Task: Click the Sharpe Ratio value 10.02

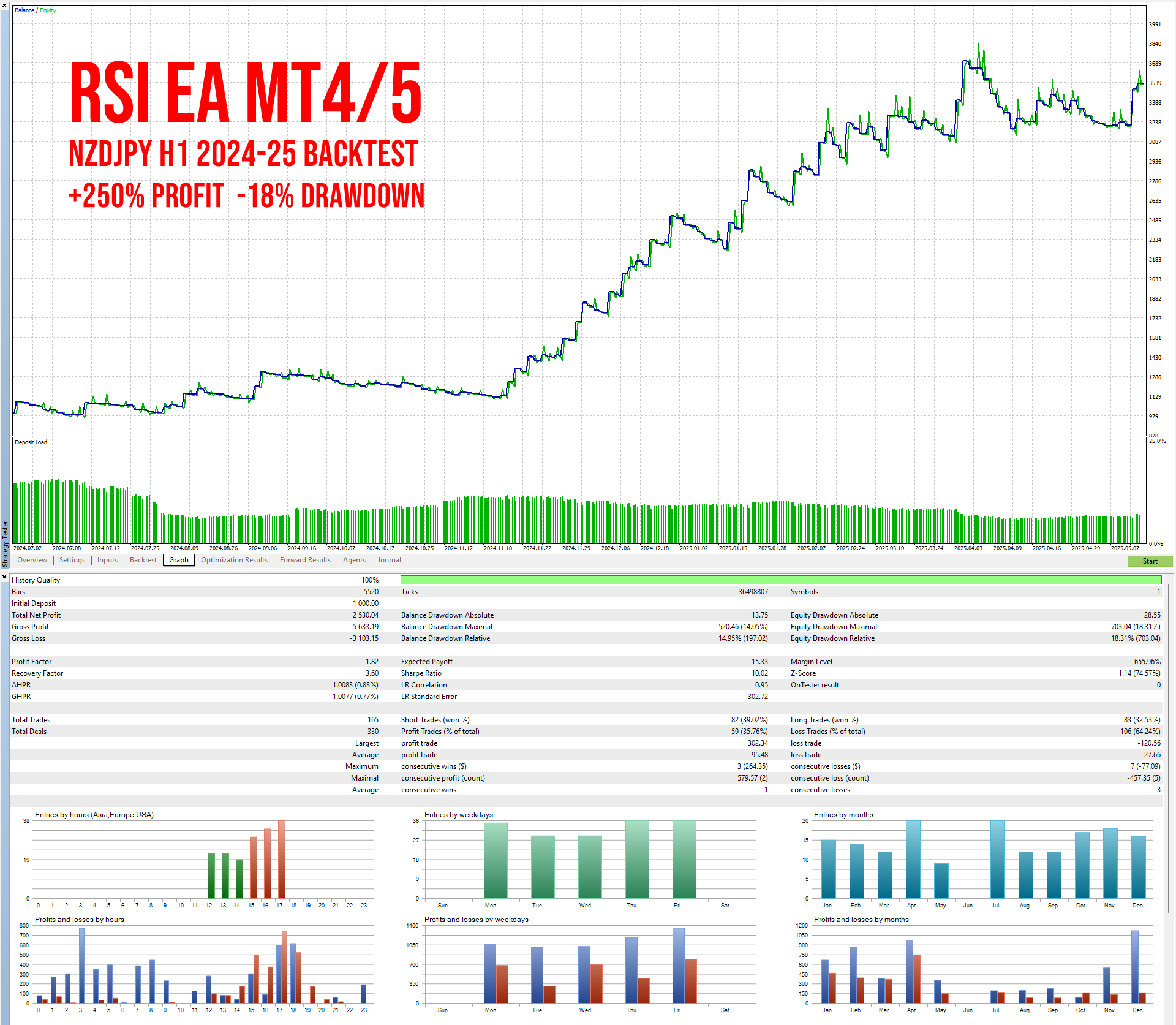Action: pyautogui.click(x=759, y=673)
